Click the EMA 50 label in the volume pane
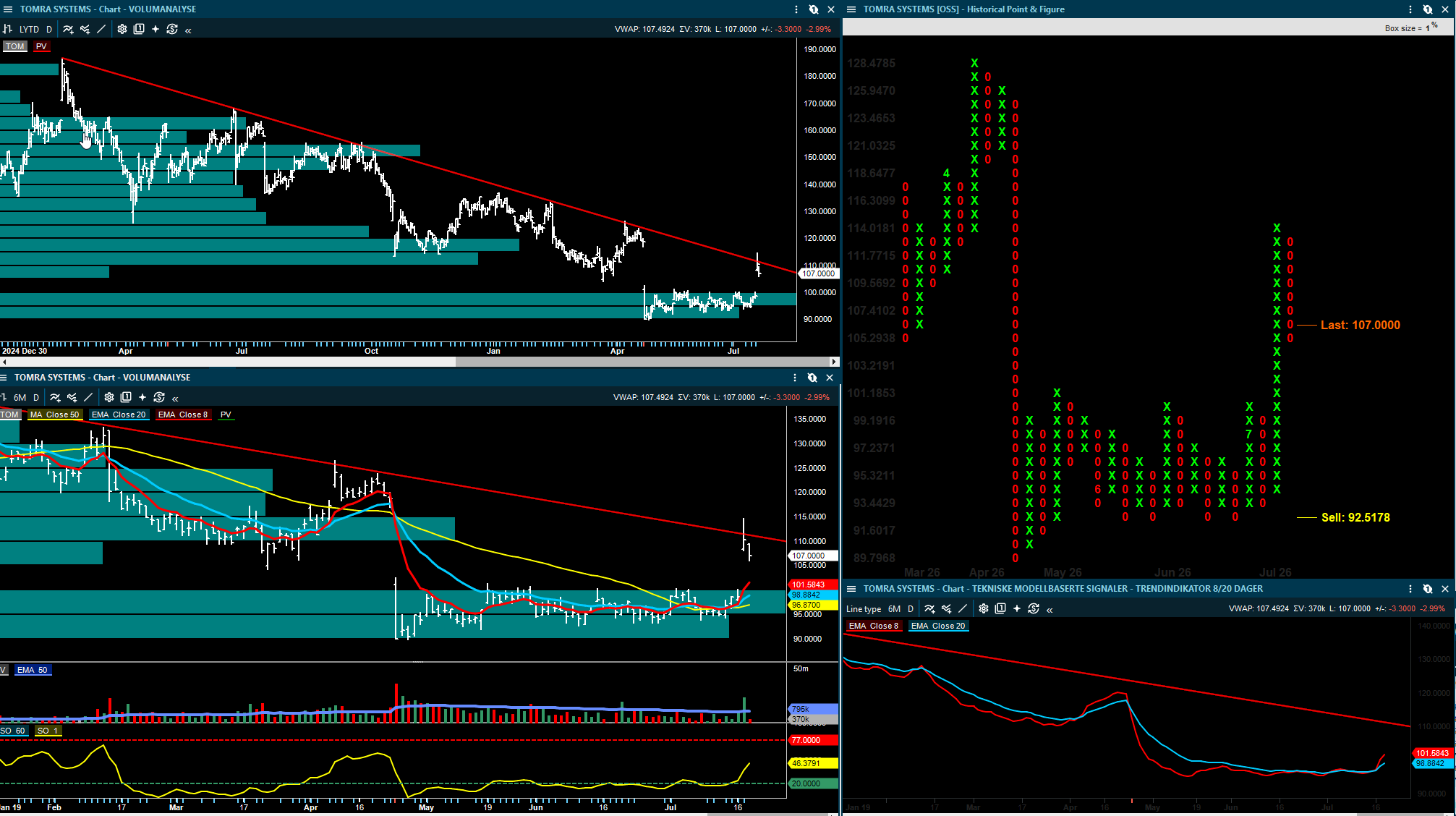 coord(33,670)
